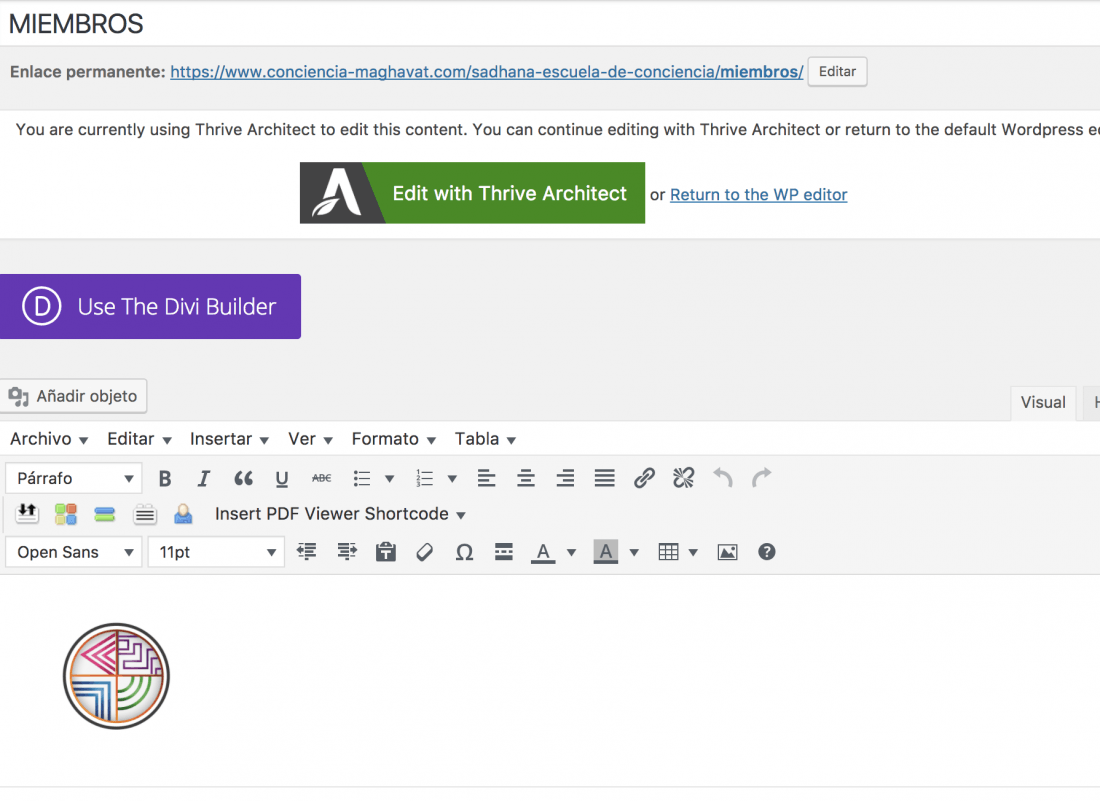Screen dimensions: 1100x801
Task: Align text left
Action: click(486, 478)
